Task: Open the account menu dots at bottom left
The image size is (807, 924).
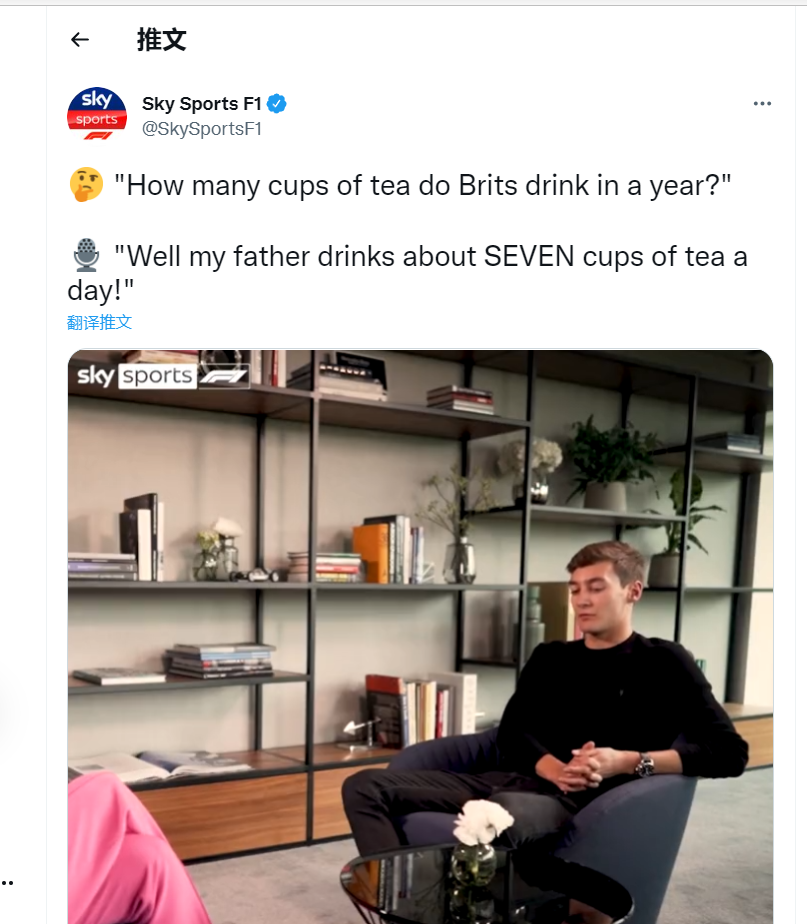Action: [7, 882]
